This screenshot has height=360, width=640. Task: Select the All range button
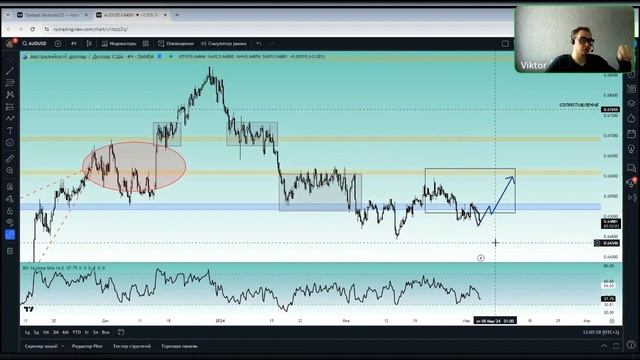pos(106,332)
